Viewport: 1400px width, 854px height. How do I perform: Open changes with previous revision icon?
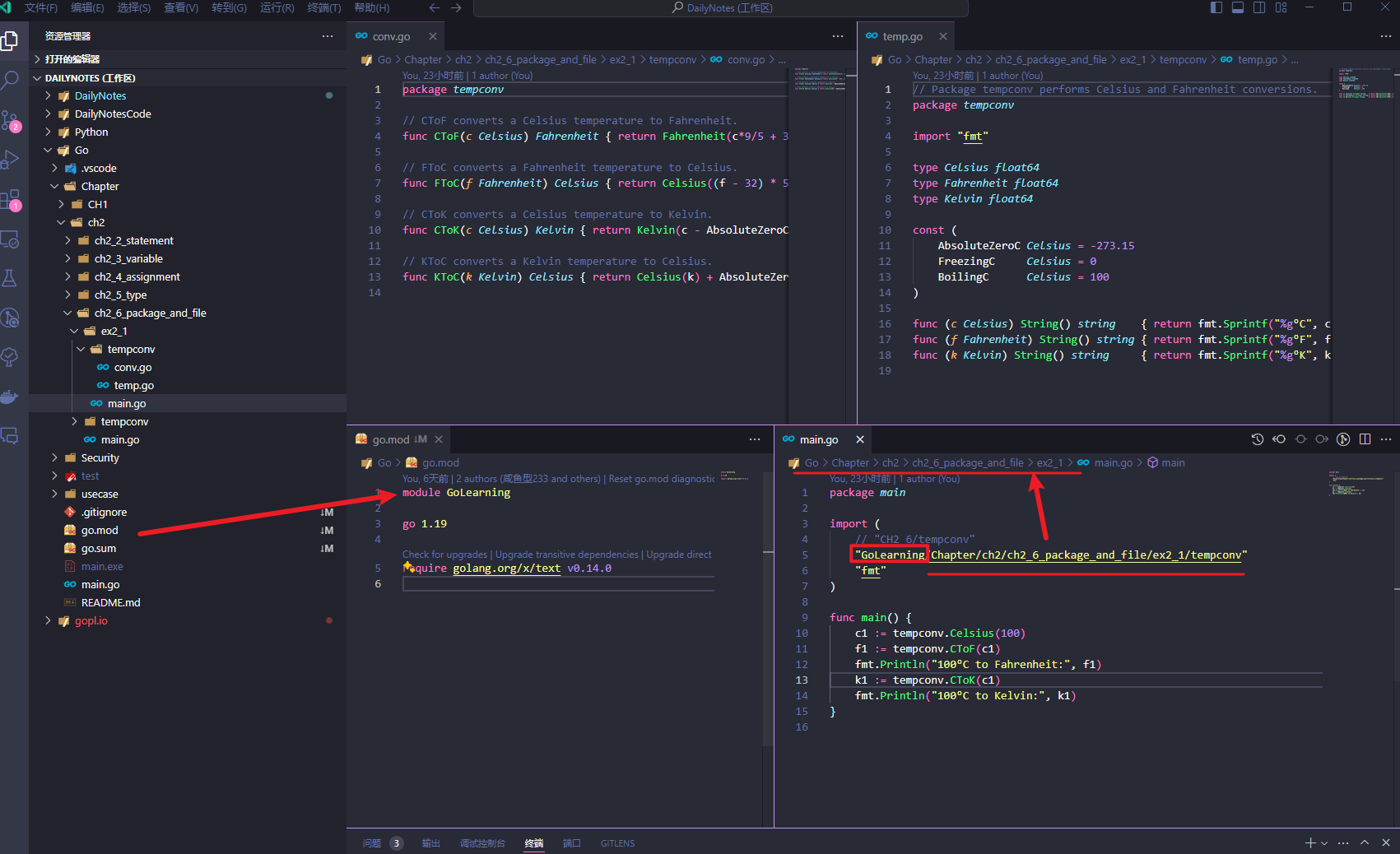(1279, 439)
